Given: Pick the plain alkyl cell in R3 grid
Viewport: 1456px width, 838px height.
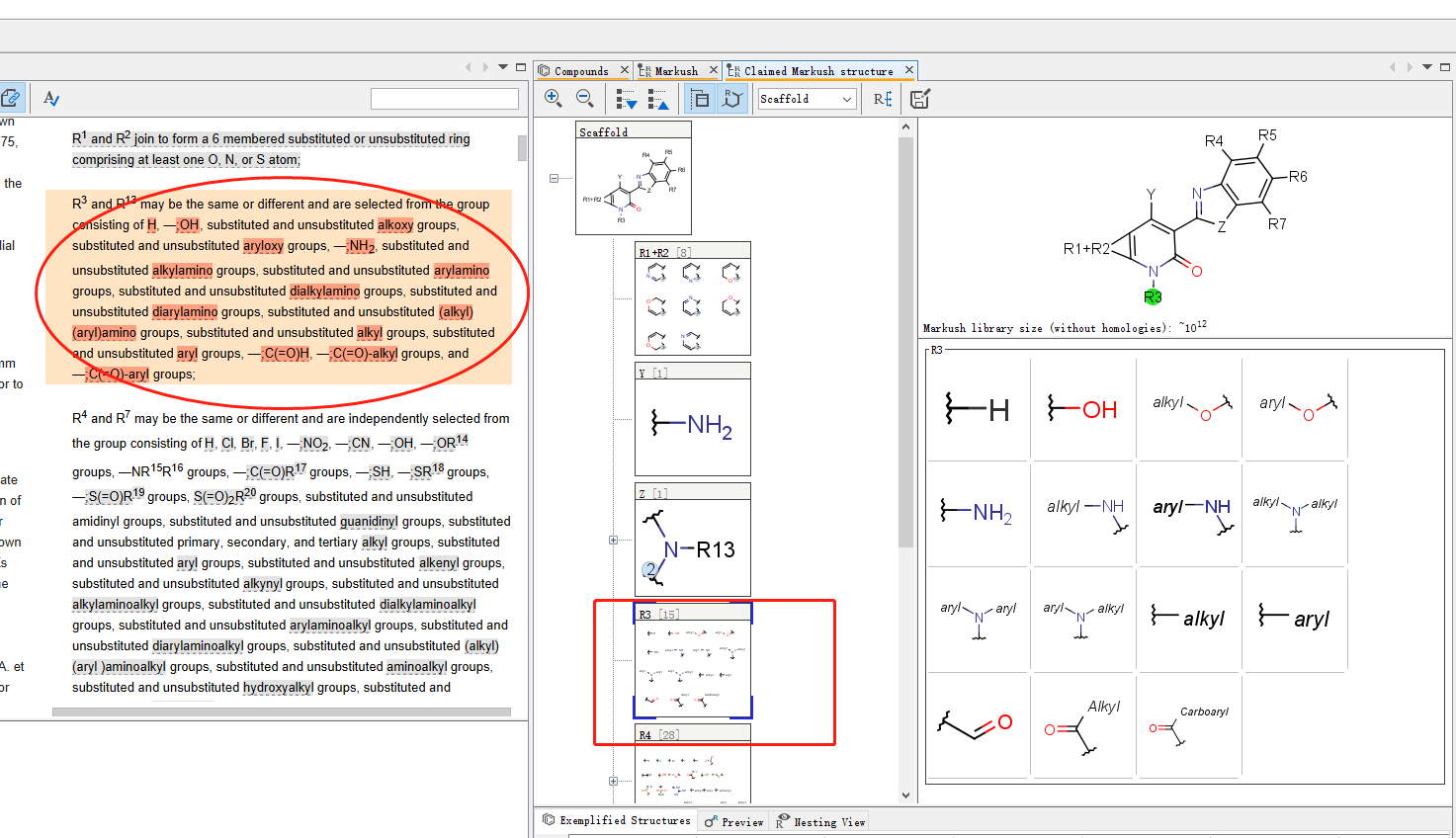Looking at the screenshot, I should (x=1189, y=619).
